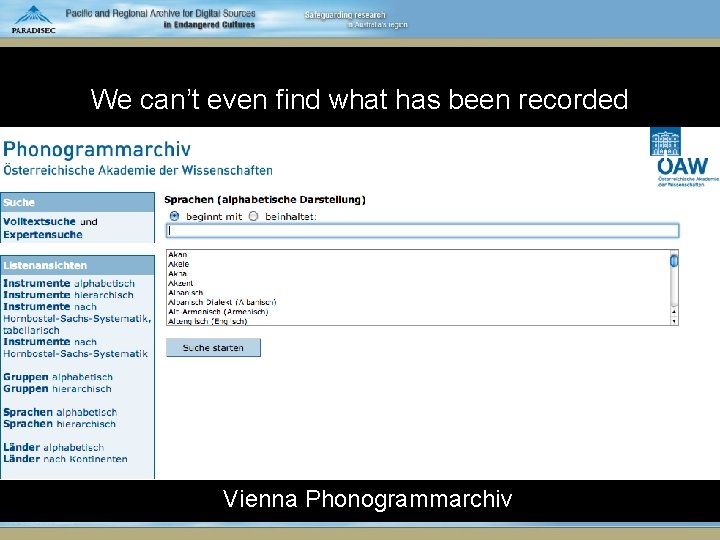Viewport: 720px width, 540px height.
Task: Select 'Akzent' in the language list
Action: (x=180, y=283)
